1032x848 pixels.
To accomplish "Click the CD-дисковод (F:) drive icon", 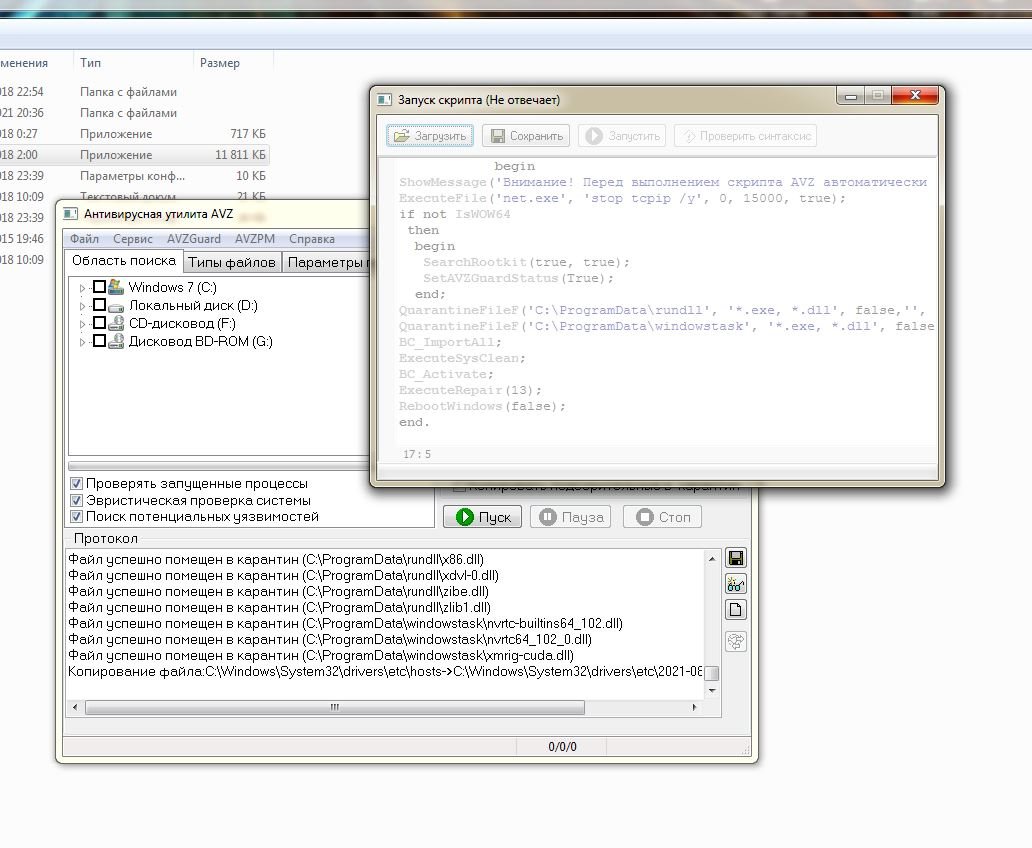I will tap(116, 323).
